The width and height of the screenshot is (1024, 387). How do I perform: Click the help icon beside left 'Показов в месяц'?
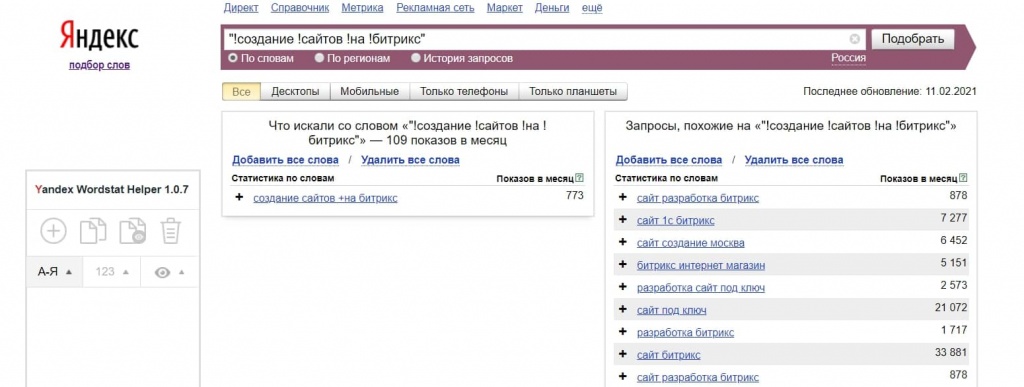[580, 178]
